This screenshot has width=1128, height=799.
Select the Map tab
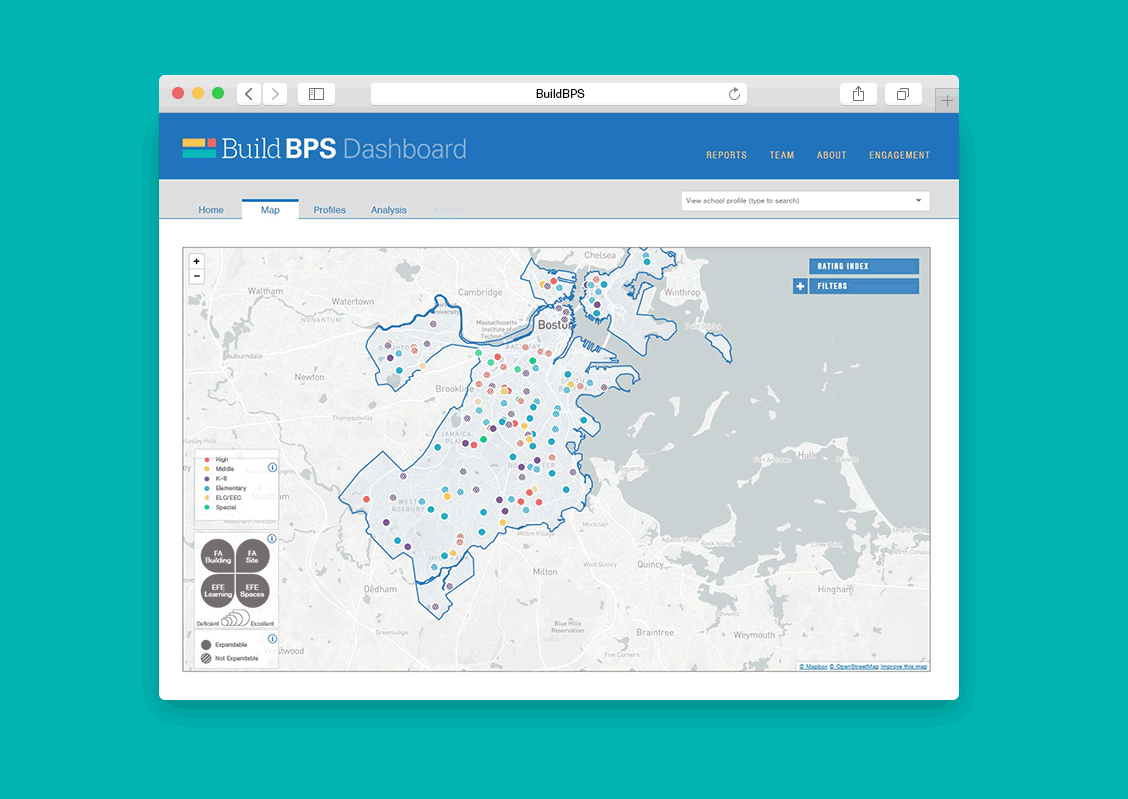270,209
